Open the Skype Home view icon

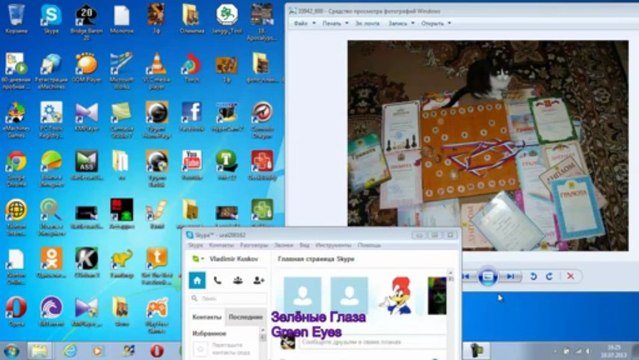197,280
